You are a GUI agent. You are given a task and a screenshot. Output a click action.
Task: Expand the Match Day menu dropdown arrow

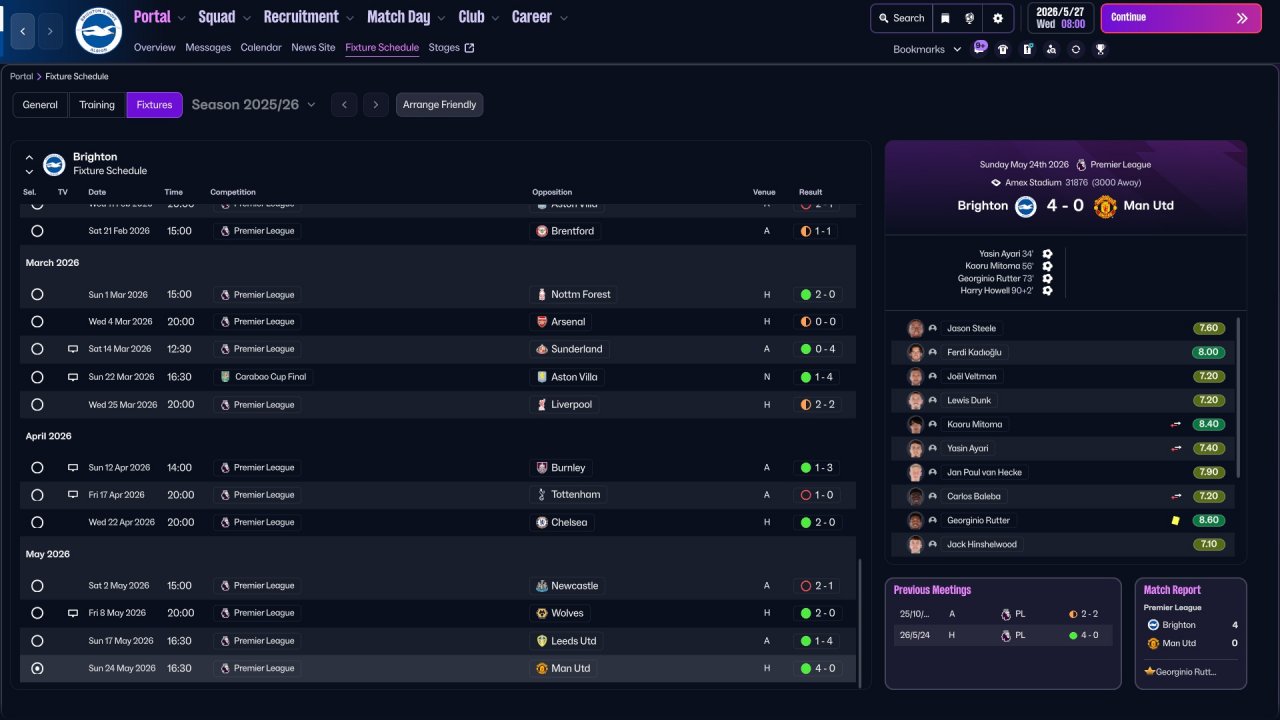click(441, 18)
